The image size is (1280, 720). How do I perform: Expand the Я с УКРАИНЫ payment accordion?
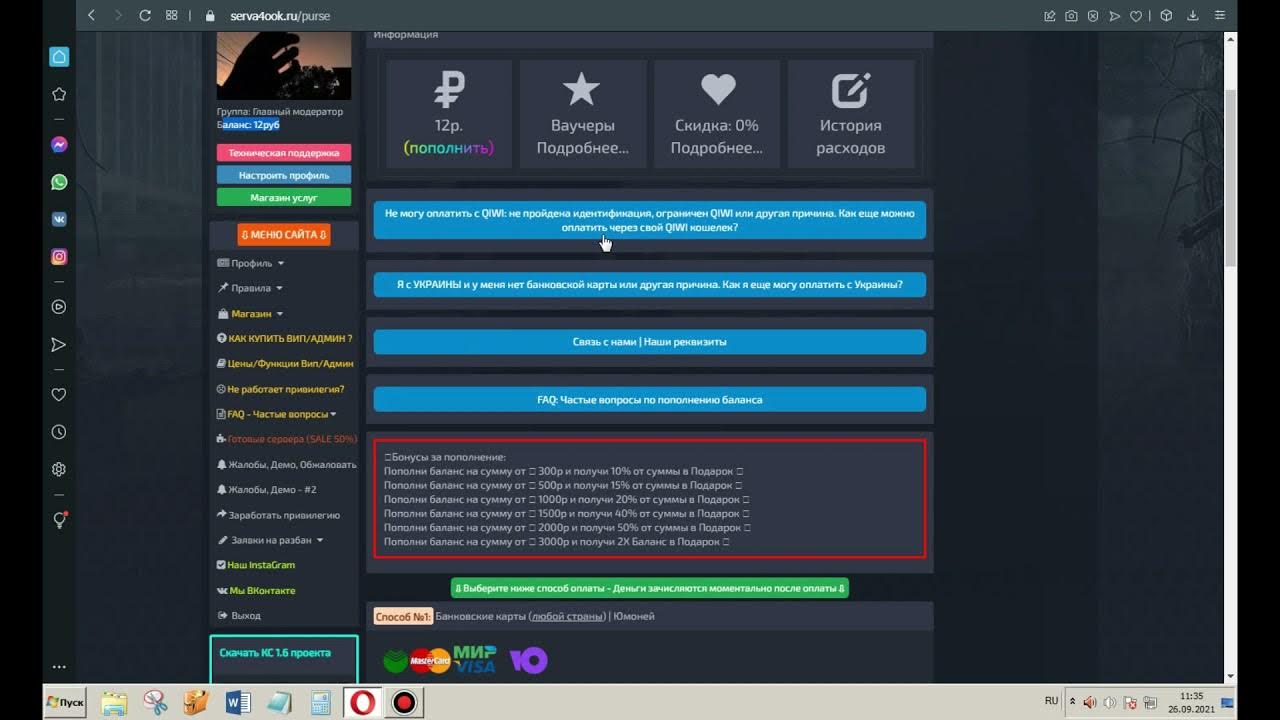(650, 284)
